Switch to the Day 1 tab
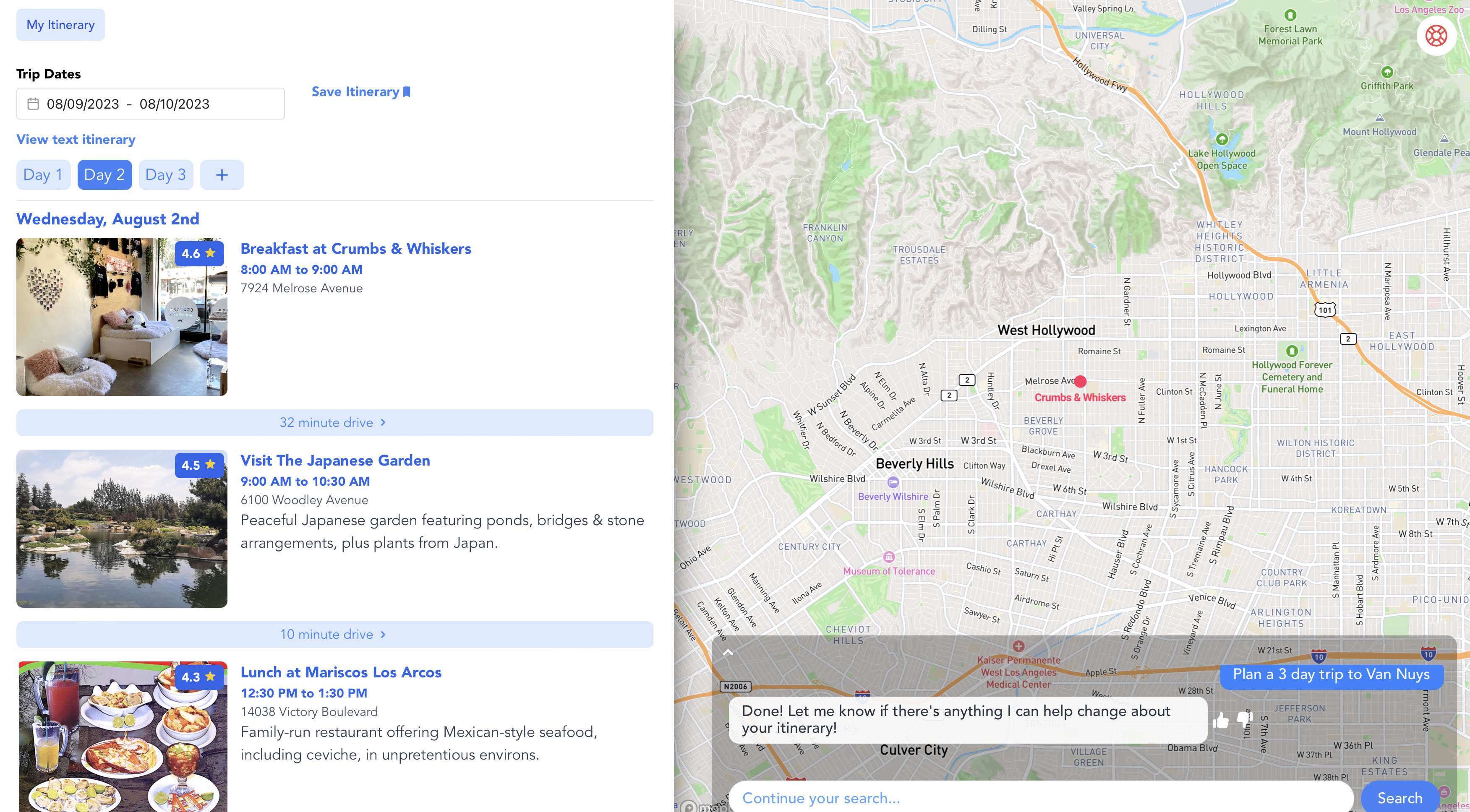 [x=43, y=174]
